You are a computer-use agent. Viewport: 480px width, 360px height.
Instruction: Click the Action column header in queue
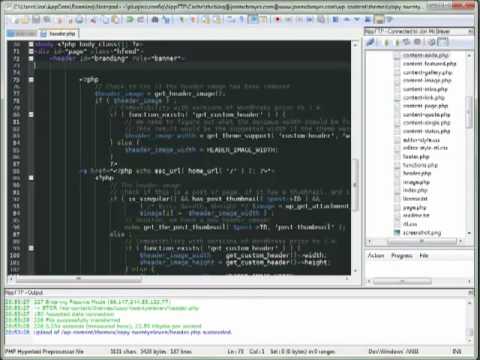pos(376,256)
